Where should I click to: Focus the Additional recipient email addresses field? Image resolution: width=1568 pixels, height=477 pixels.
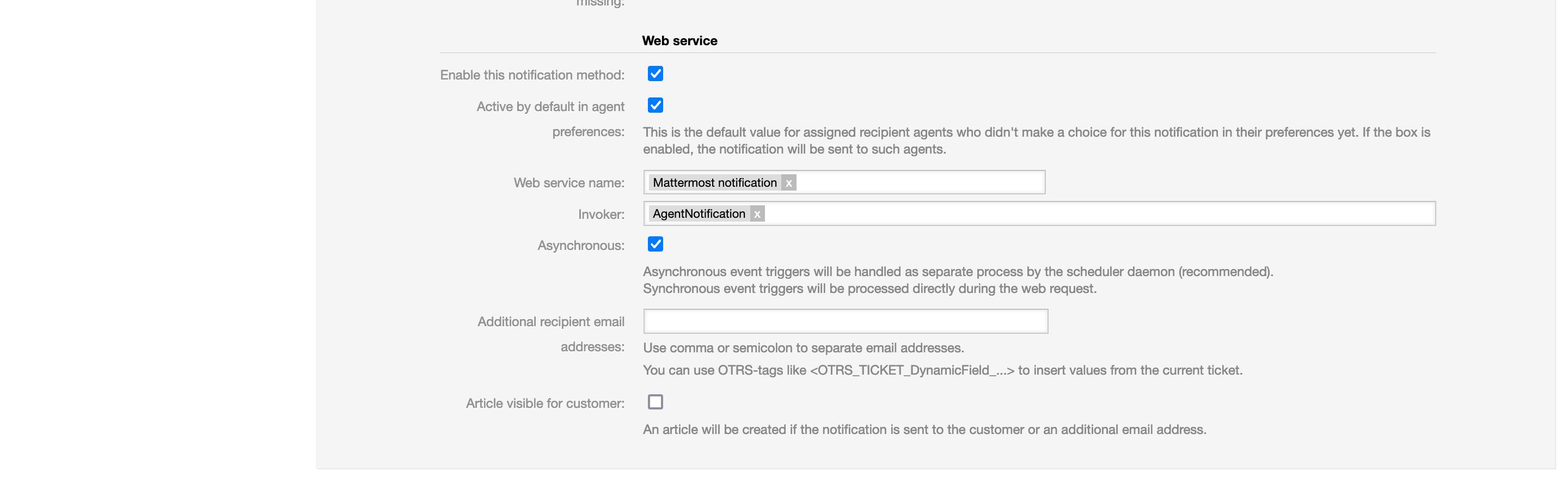pyautogui.click(x=845, y=321)
